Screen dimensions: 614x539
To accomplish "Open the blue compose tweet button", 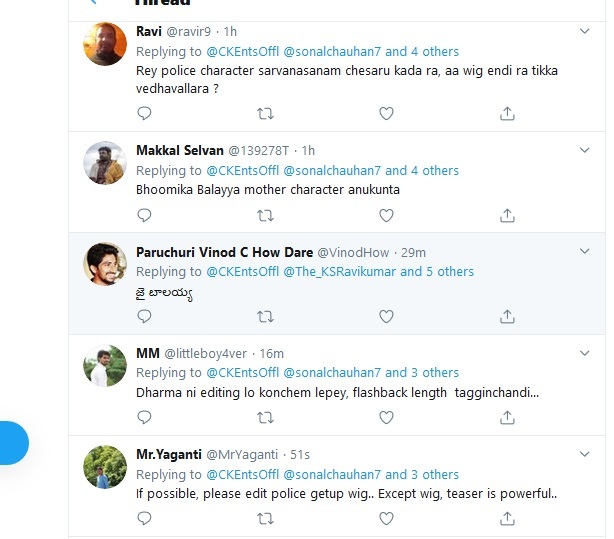I will pos(13,443).
